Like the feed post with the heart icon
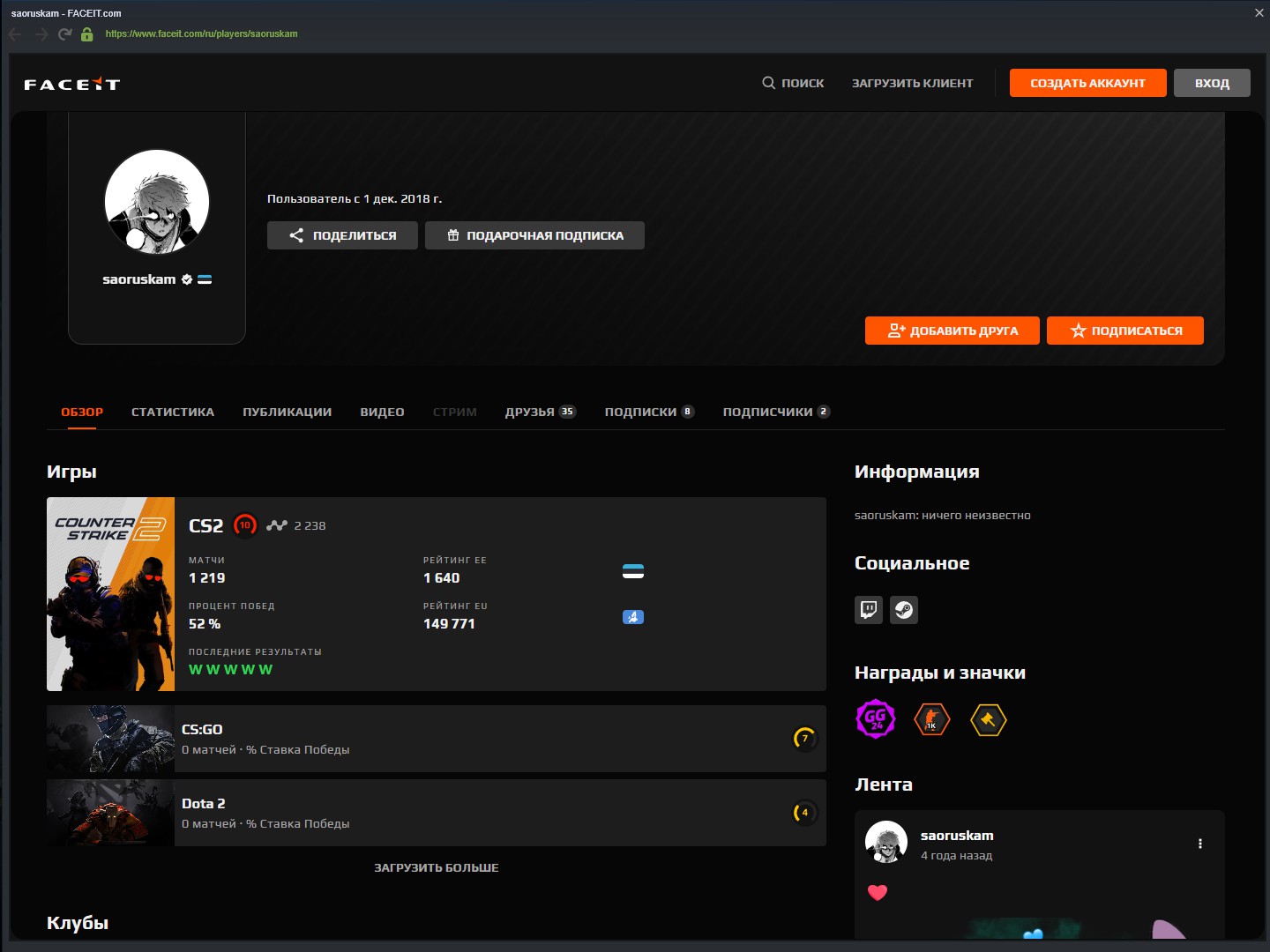Image resolution: width=1270 pixels, height=952 pixels. [x=878, y=892]
